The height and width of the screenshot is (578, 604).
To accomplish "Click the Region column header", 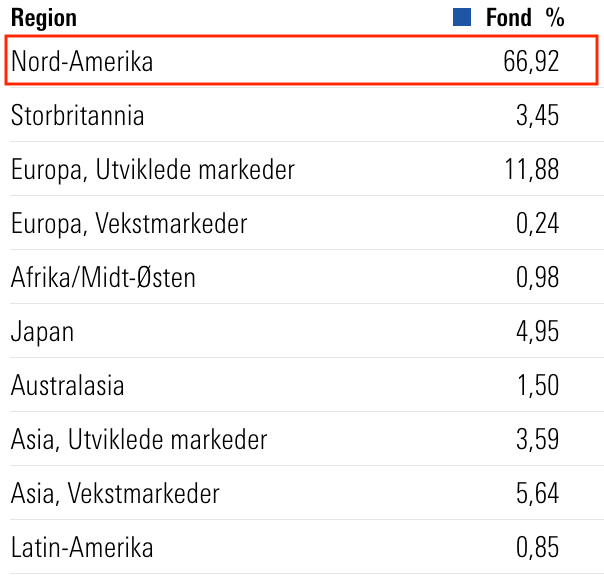I will [44, 18].
